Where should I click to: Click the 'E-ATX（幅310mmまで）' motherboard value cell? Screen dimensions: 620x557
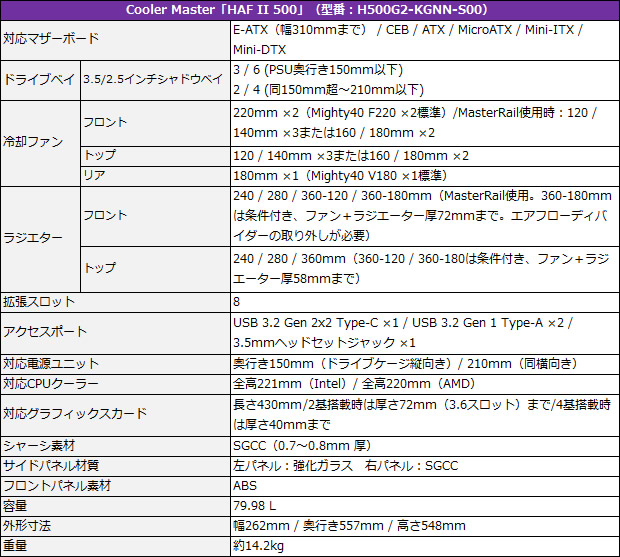(425, 40)
